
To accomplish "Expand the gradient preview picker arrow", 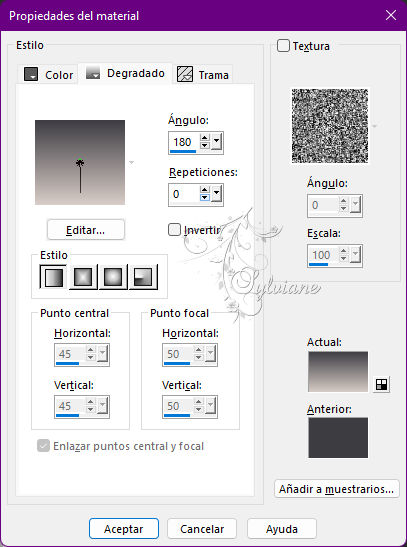I will pos(131,162).
